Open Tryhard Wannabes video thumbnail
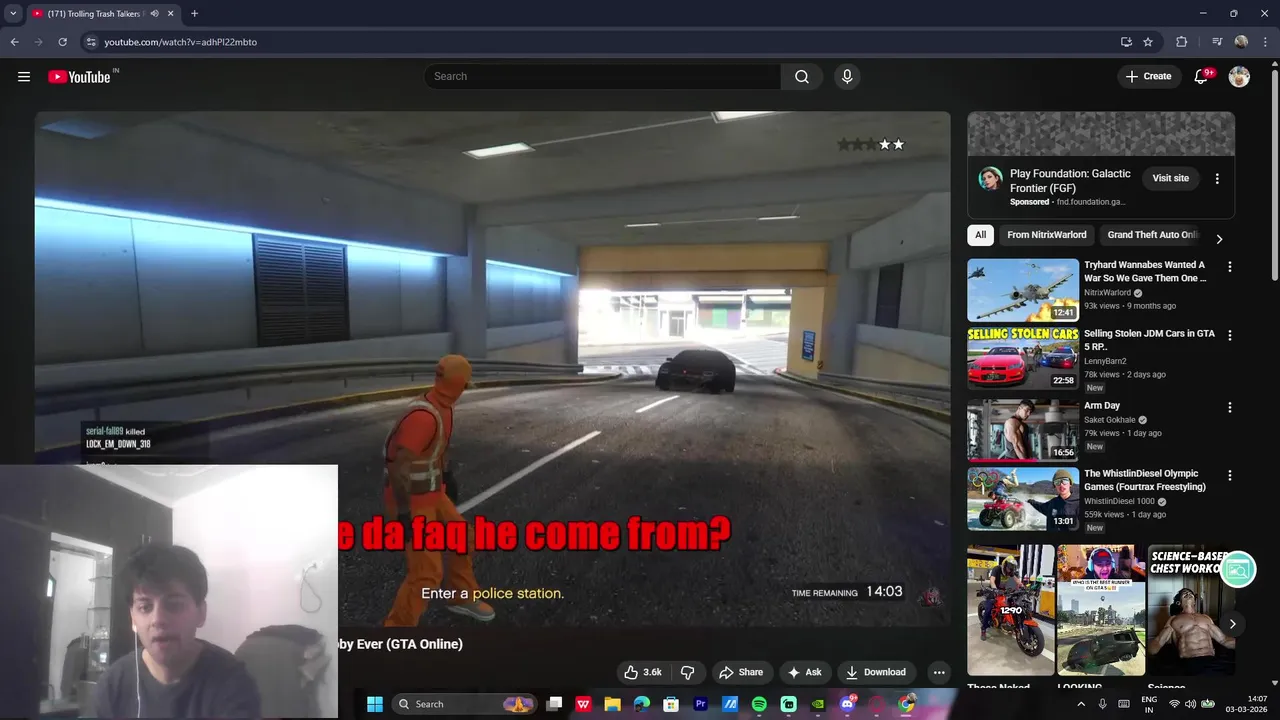 tap(1023, 290)
